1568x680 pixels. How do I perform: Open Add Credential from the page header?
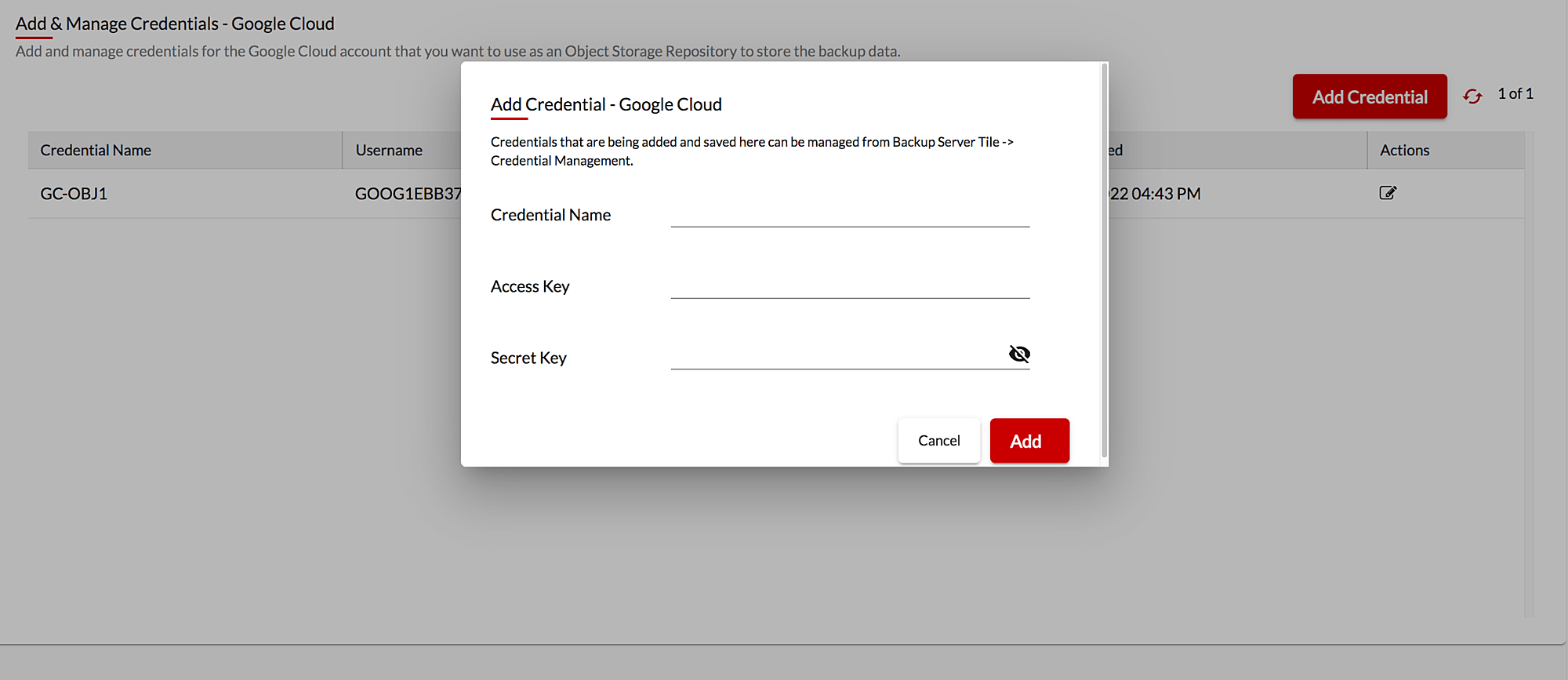point(1370,96)
